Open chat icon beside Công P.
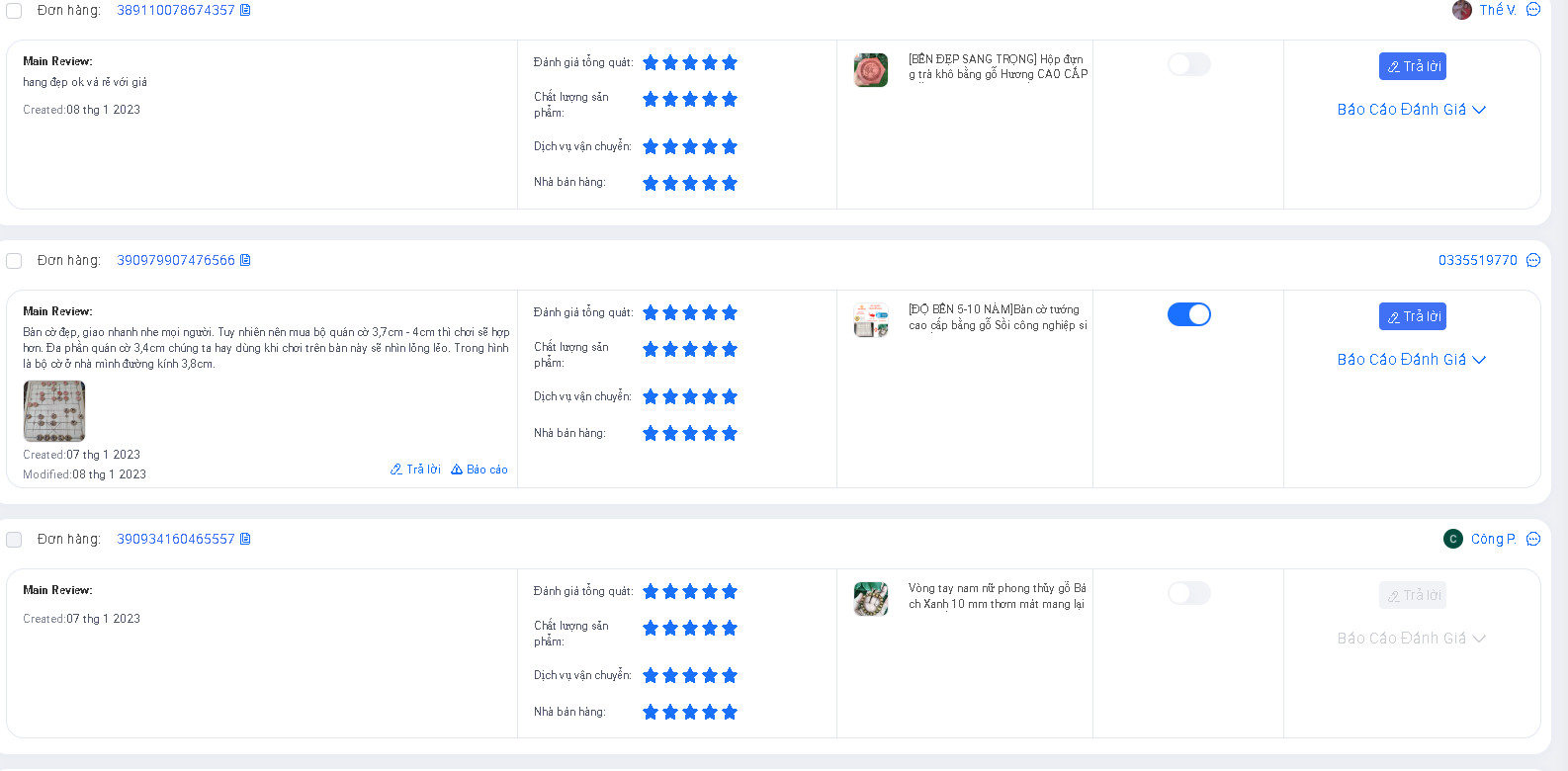This screenshot has height=771, width=1568. coord(1533,539)
